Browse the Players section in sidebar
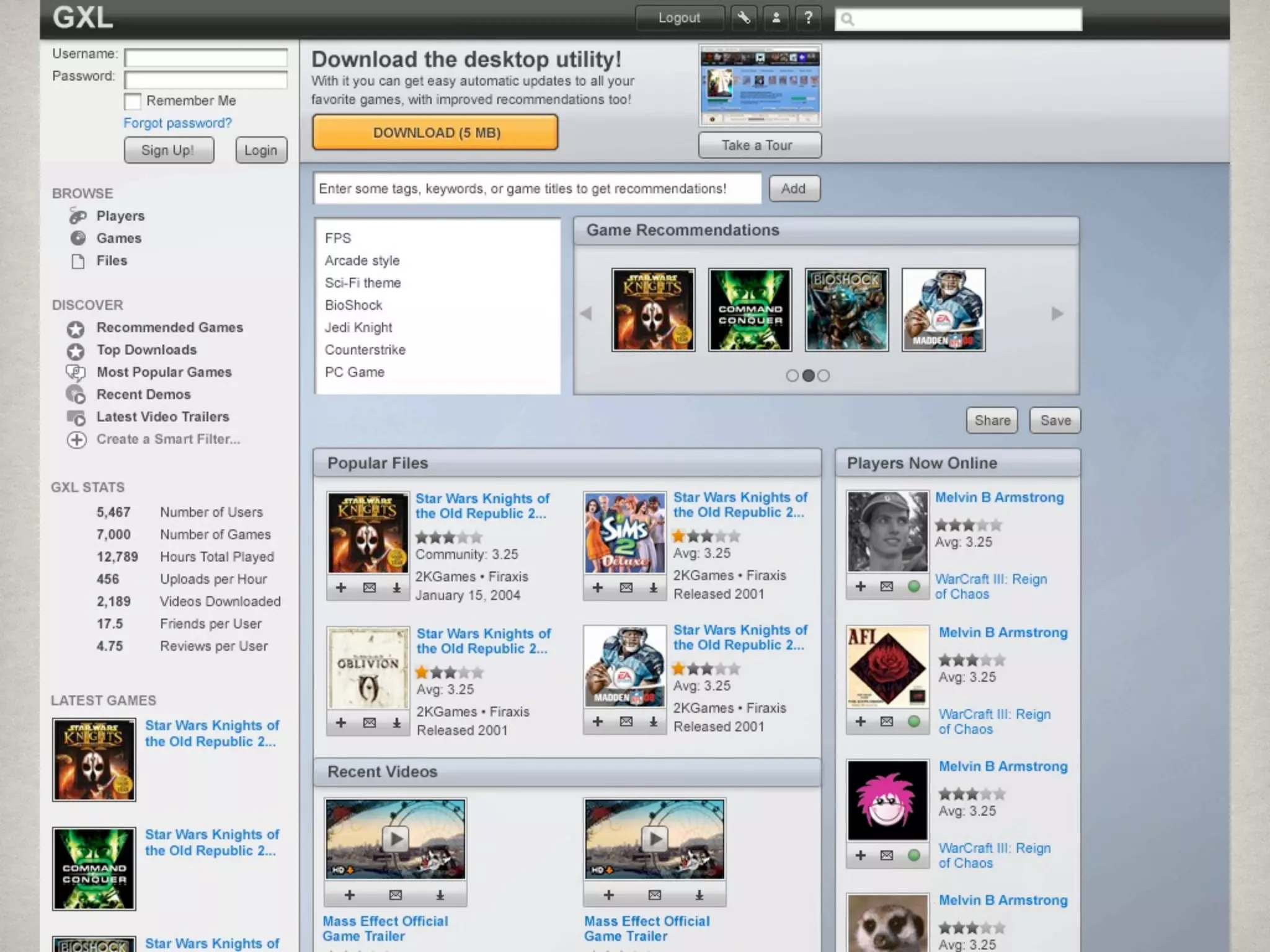Viewport: 1270px width, 952px height. tap(120, 216)
